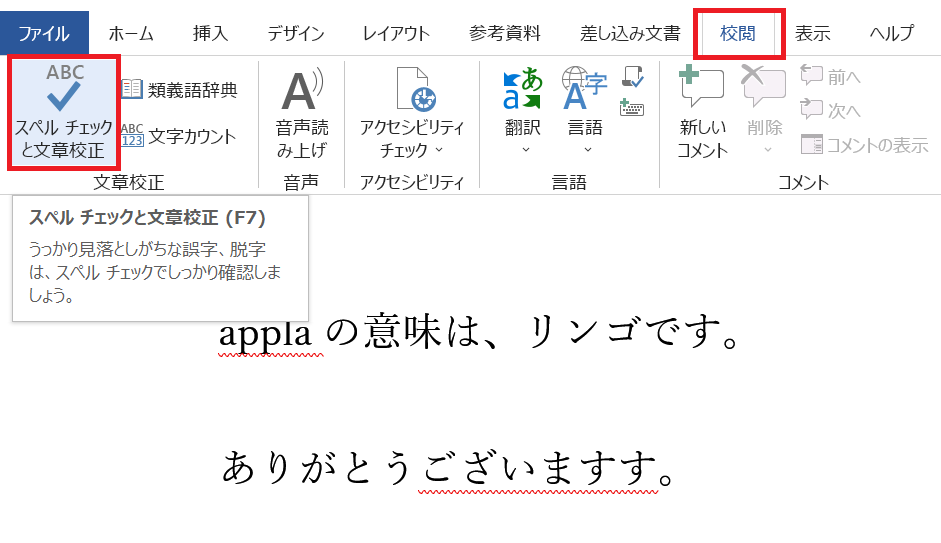The image size is (941, 543).
Task: Expand the アクセシビリティ チェック dropdown arrow
Action: click(x=439, y=150)
